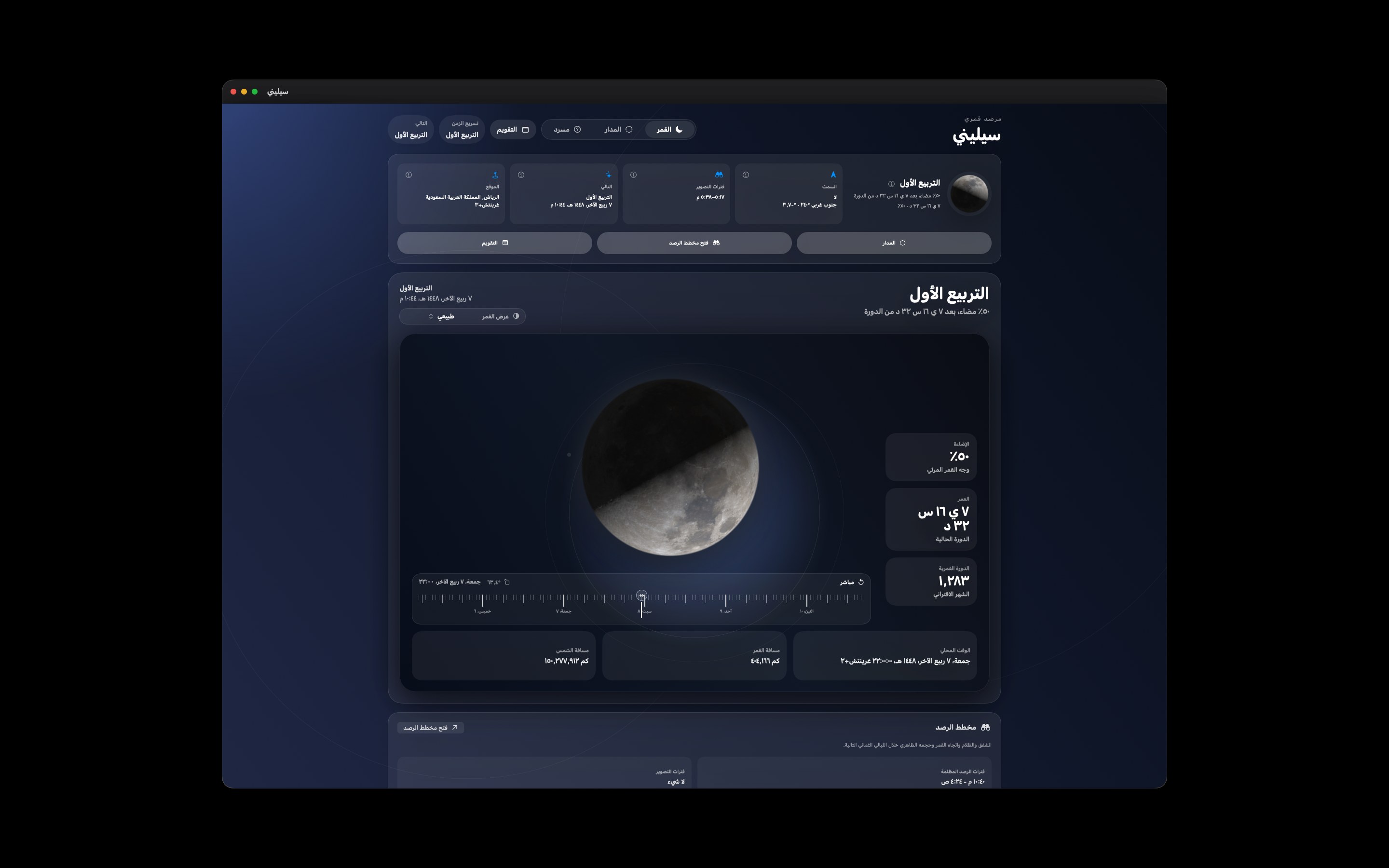Click the التالي (next phase) header pill
The height and width of the screenshot is (868, 1389).
(411, 130)
